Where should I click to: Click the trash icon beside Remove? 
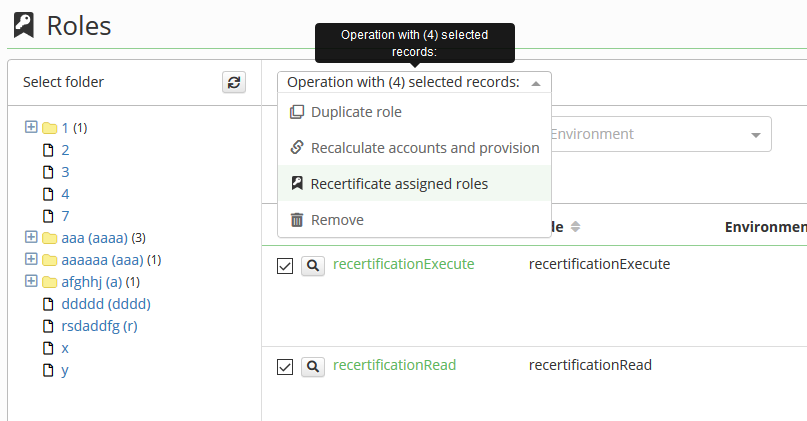point(297,220)
